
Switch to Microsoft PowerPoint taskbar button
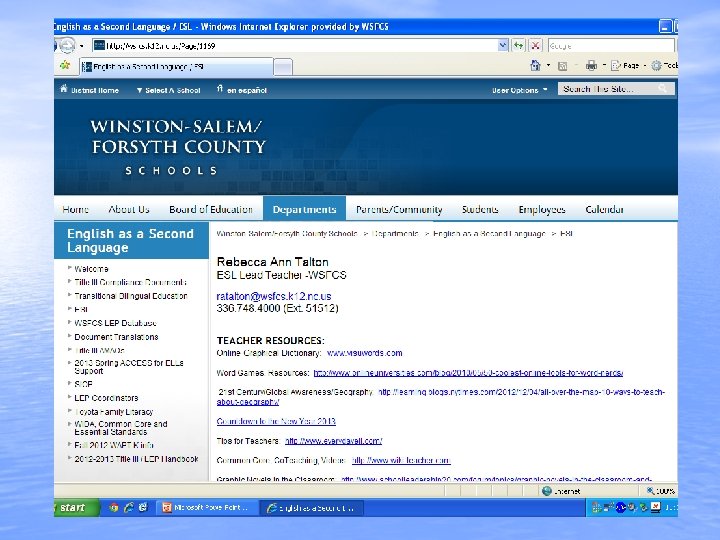click(x=207, y=507)
